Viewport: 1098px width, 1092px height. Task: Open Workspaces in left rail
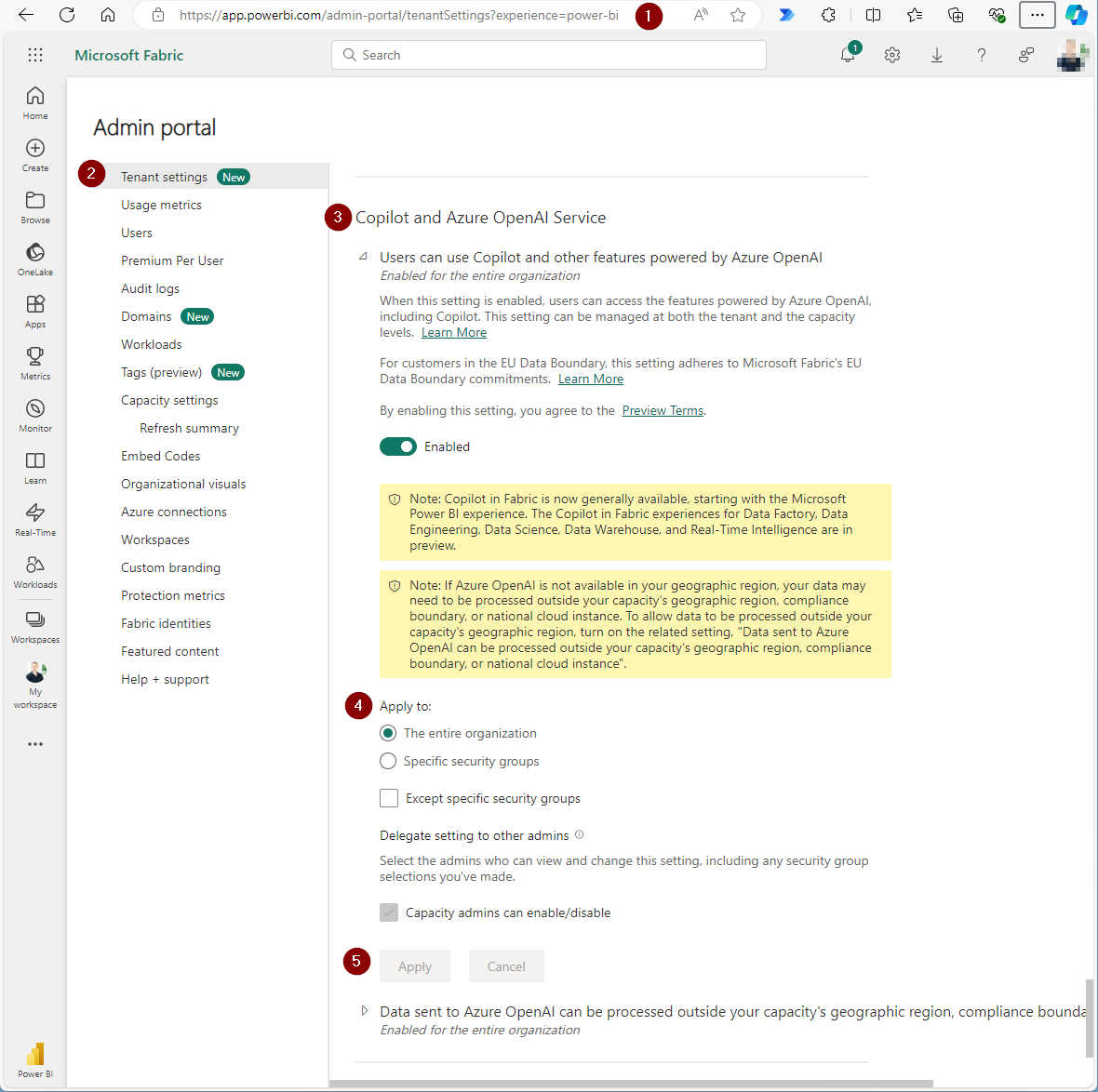pos(35,627)
